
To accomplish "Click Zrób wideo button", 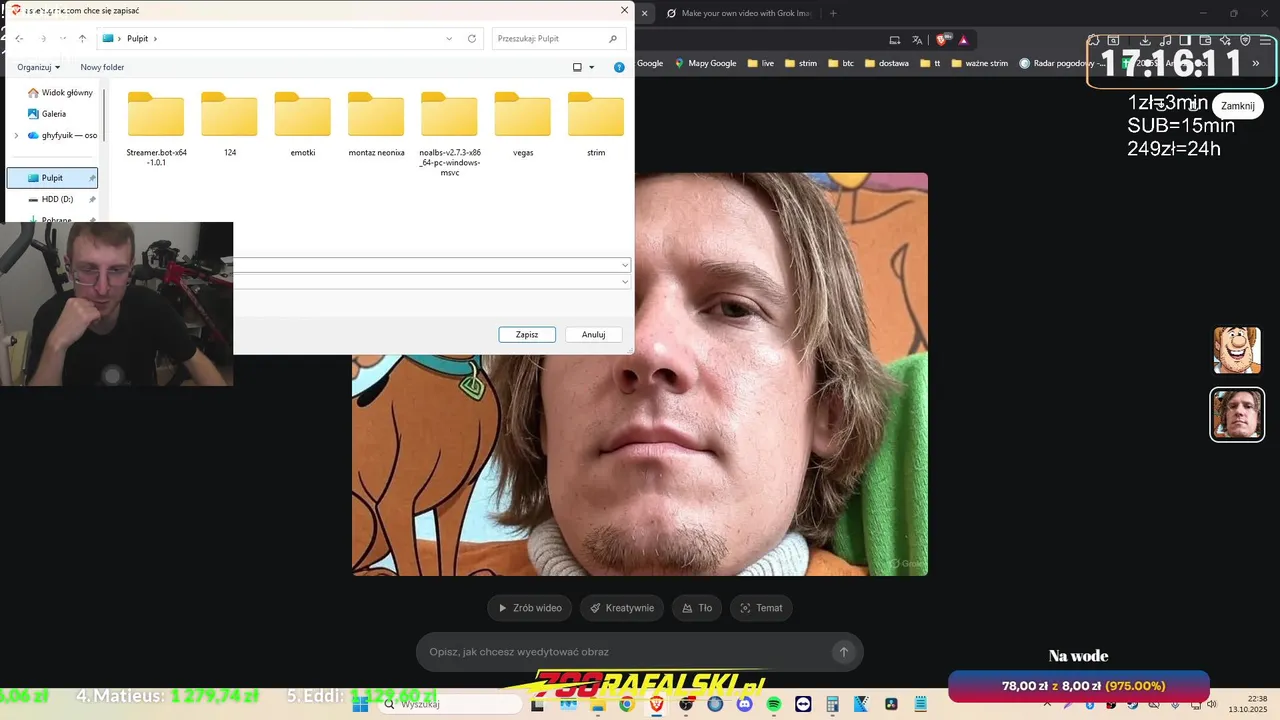I will click(x=530, y=608).
